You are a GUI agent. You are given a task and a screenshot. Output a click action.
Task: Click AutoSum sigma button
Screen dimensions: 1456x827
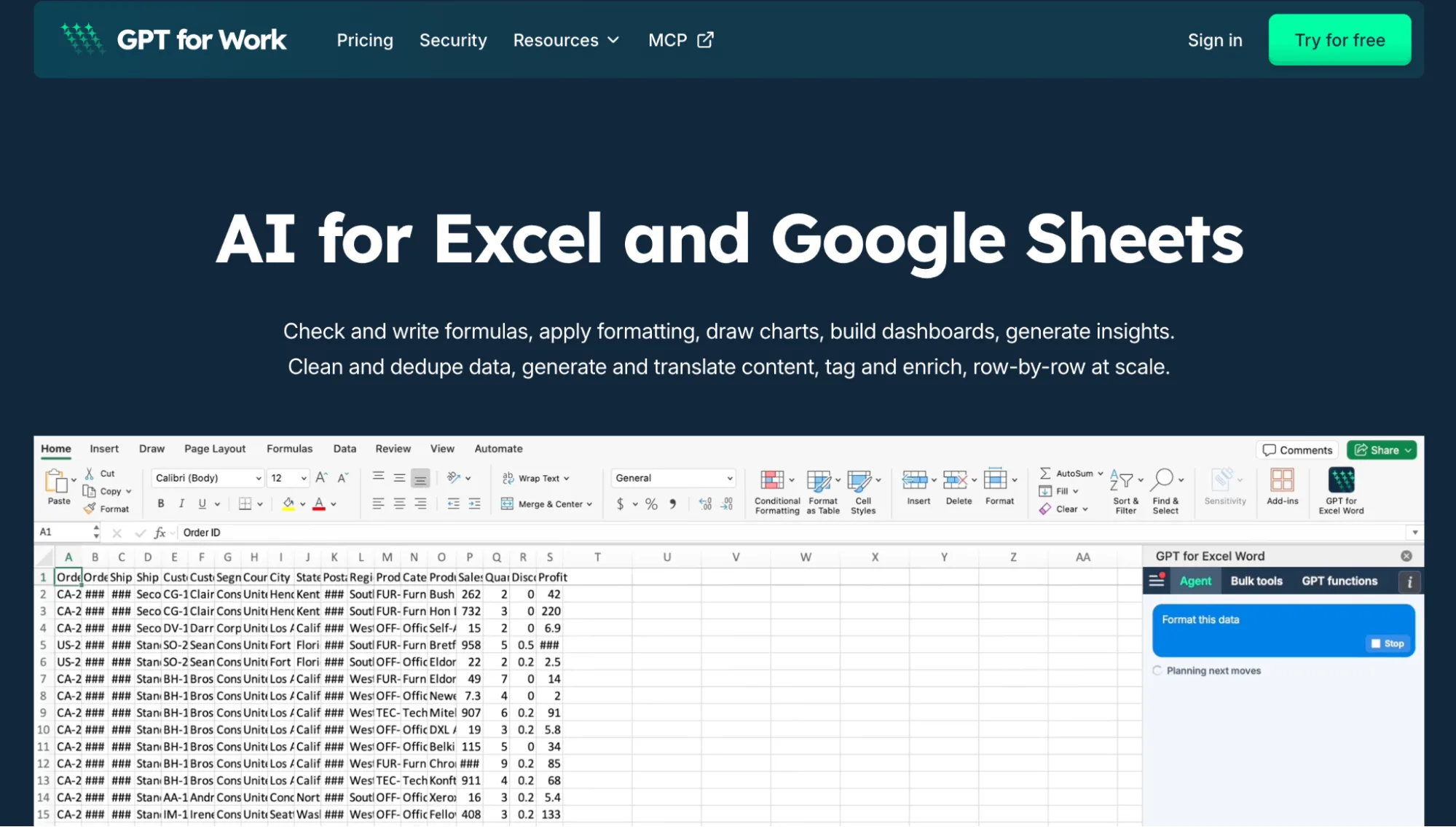1071,474
